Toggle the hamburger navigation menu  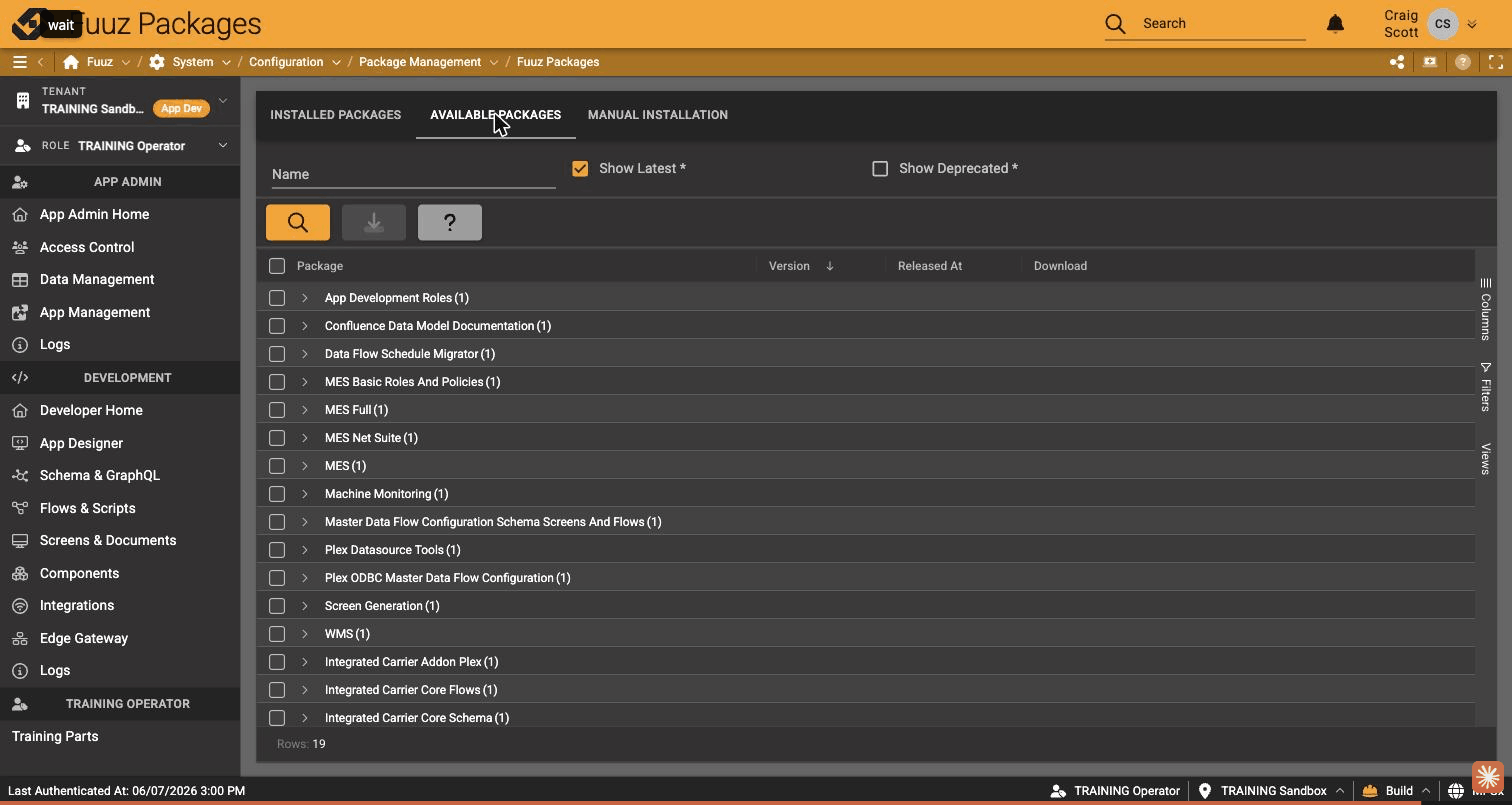(19, 62)
